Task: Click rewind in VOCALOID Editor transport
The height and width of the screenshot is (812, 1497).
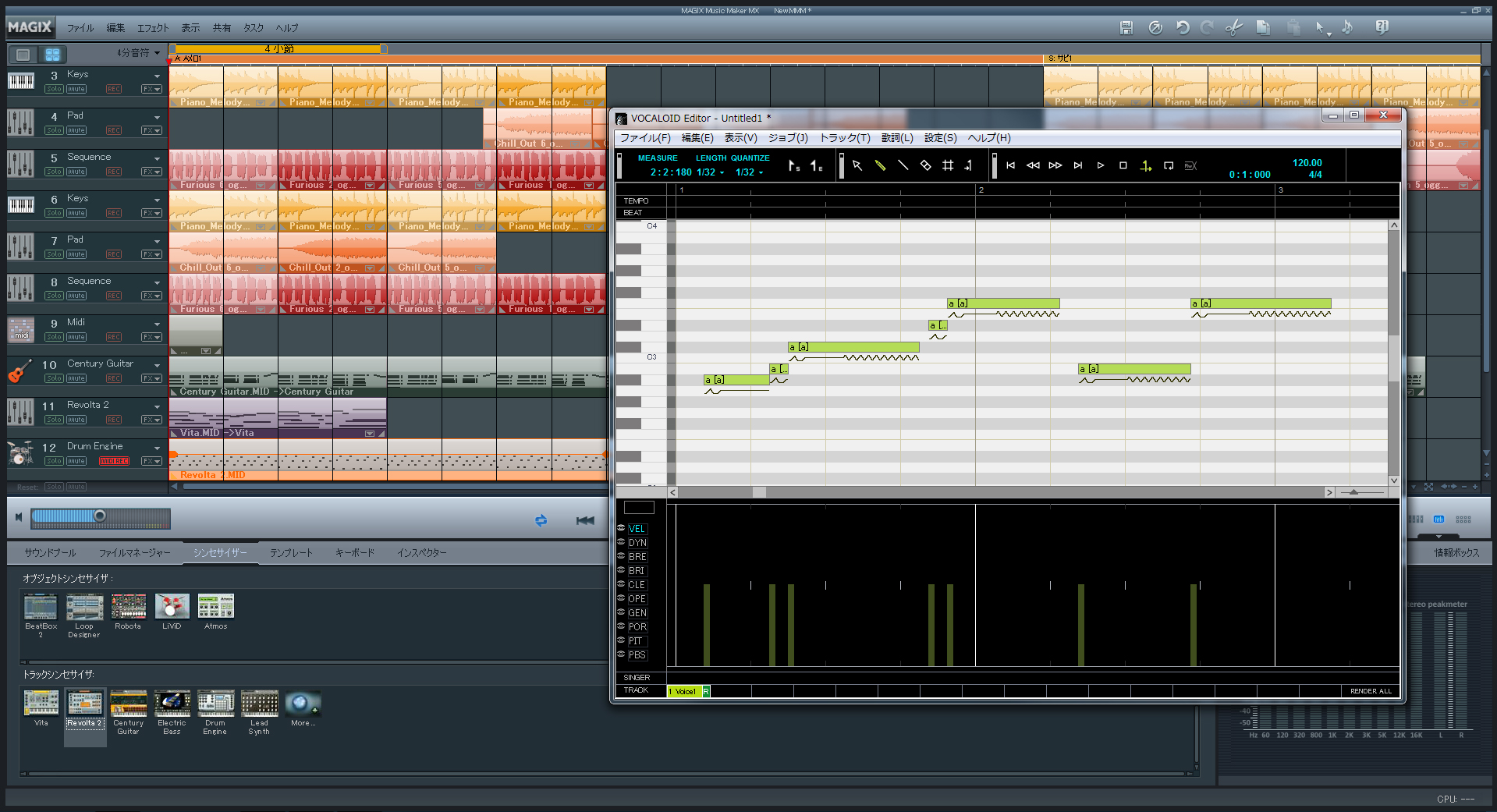Action: click(1033, 165)
